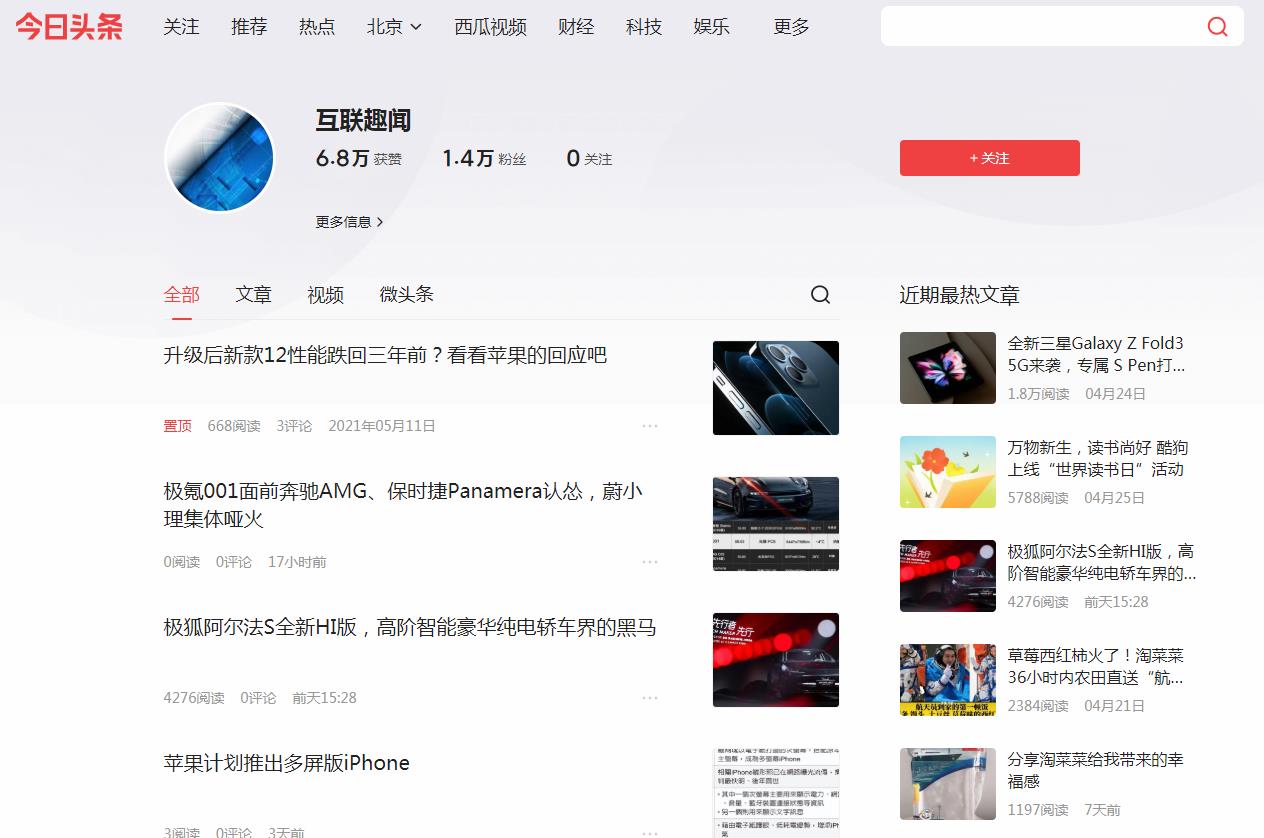The image size is (1264, 838).
Task: Click the 今日头条 logo
Action: point(69,27)
